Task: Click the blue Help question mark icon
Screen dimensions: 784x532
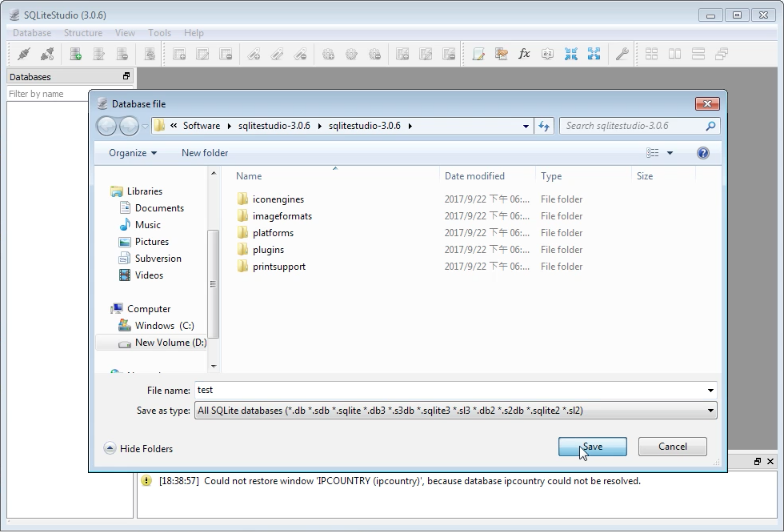Action: [703, 153]
